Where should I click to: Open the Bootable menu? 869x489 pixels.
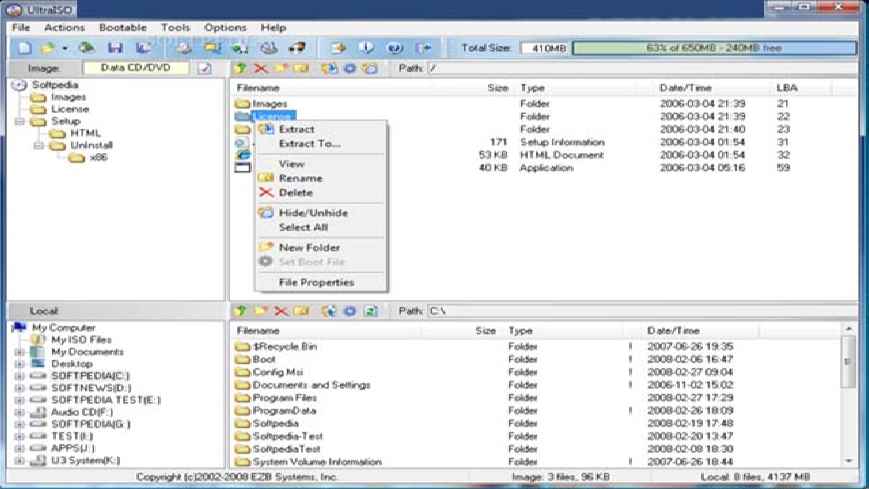click(x=122, y=28)
